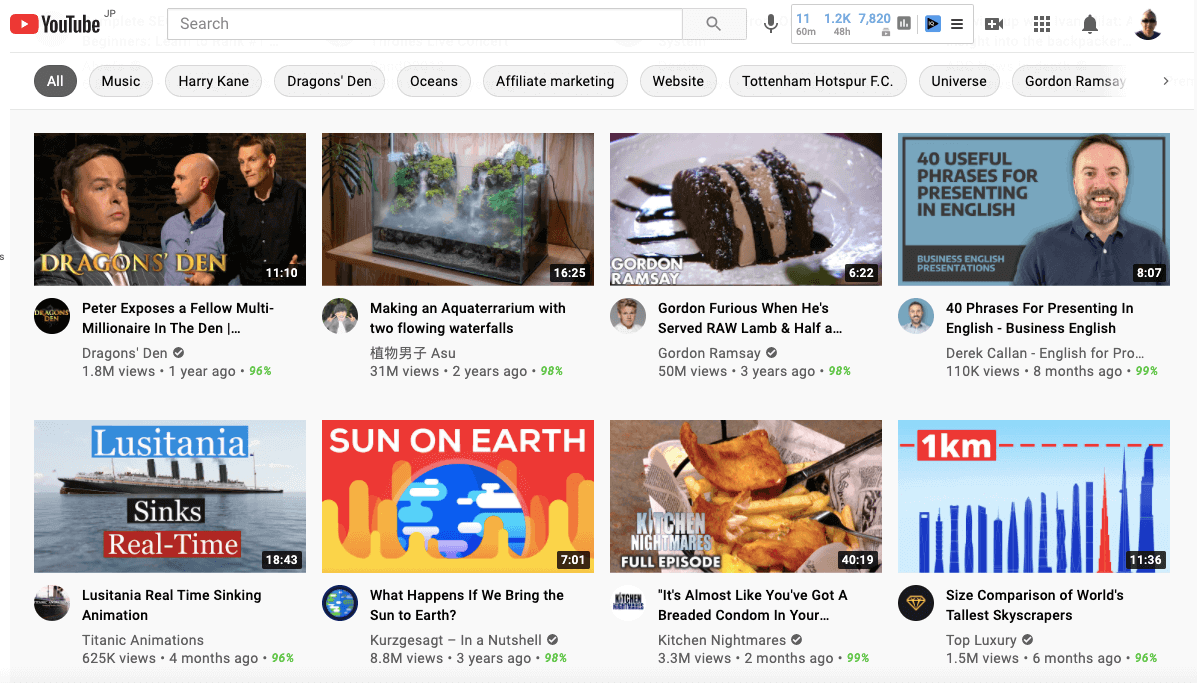Screen dimensions: 1197x683
Task: Click the 7,820 subscriber count
Action: pyautogui.click(x=874, y=18)
